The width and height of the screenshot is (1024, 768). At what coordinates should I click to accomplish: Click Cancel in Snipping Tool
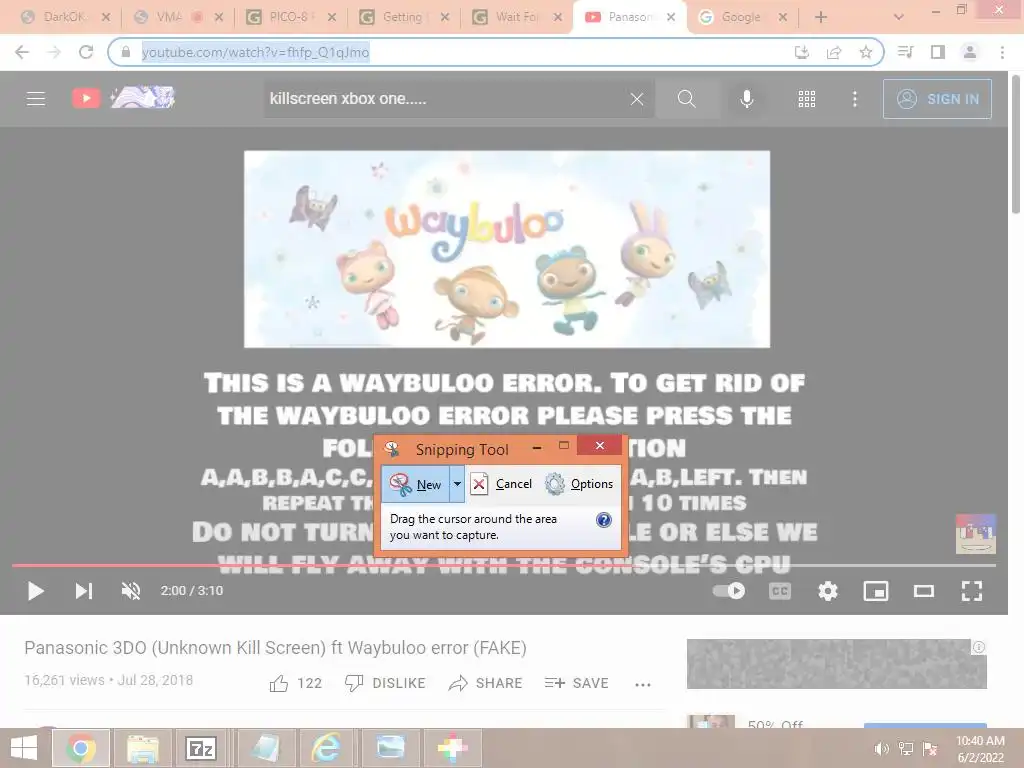(x=501, y=484)
